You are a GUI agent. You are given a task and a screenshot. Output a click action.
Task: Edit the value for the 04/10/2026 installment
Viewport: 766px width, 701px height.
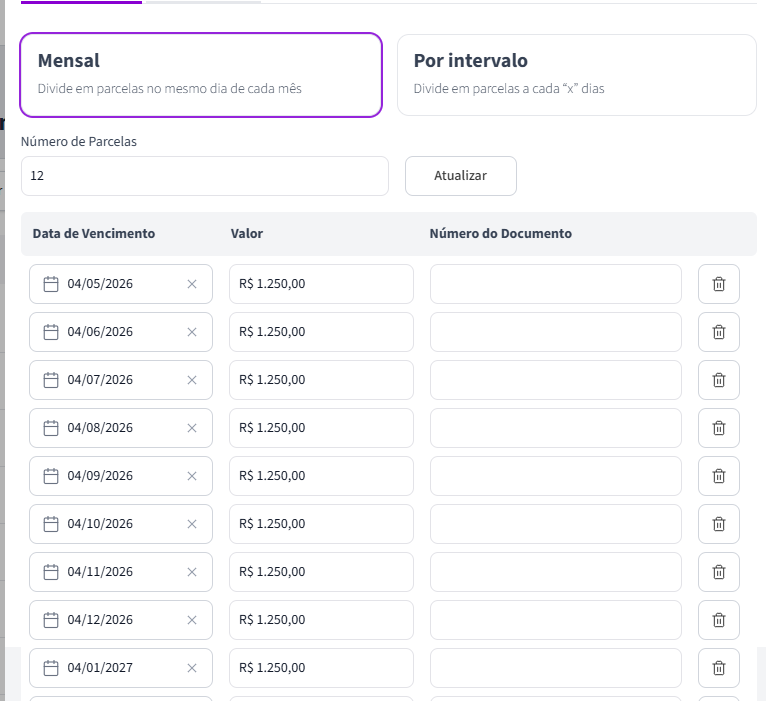coord(321,524)
